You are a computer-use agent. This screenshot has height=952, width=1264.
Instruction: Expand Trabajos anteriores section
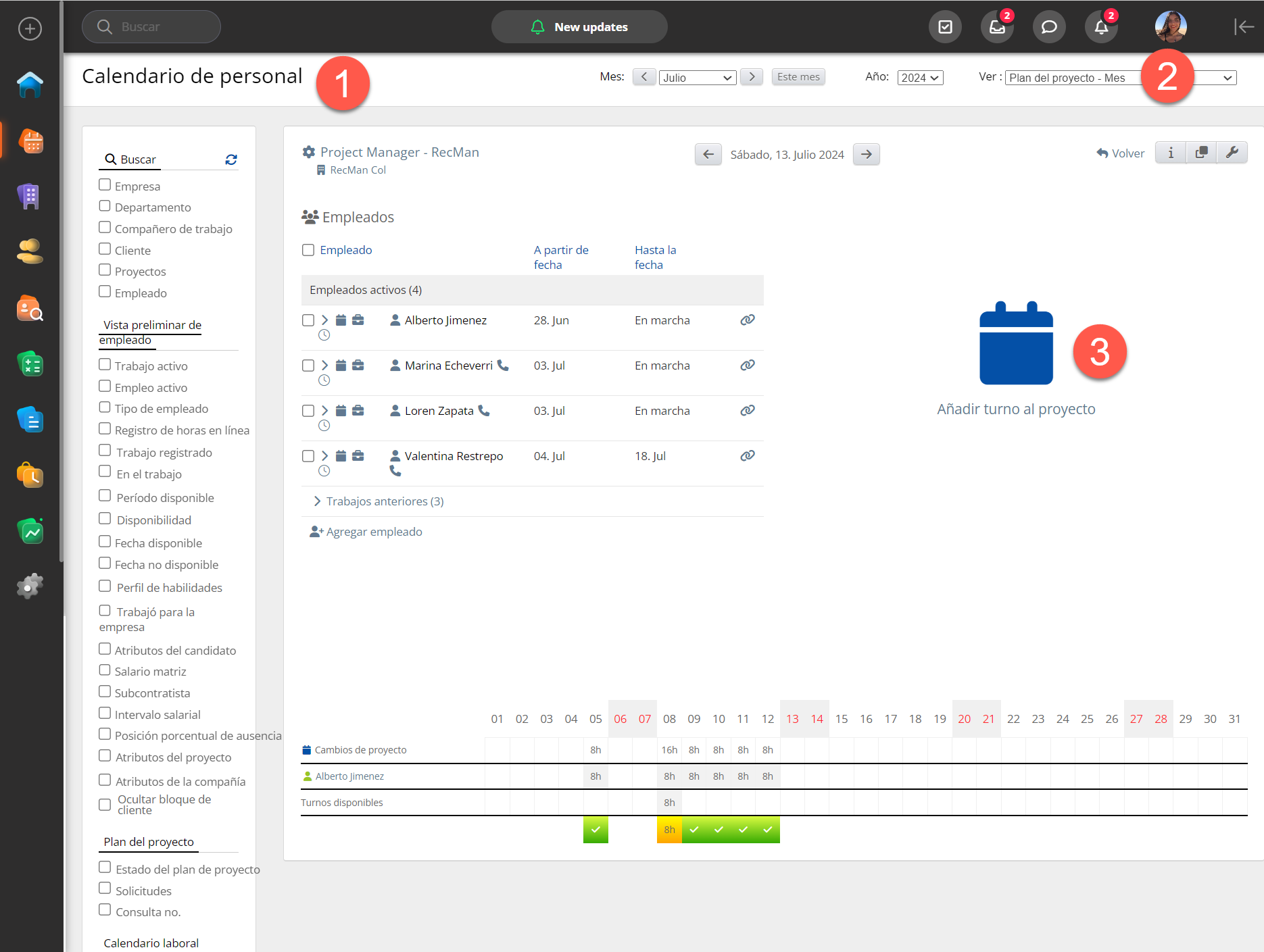coord(377,501)
